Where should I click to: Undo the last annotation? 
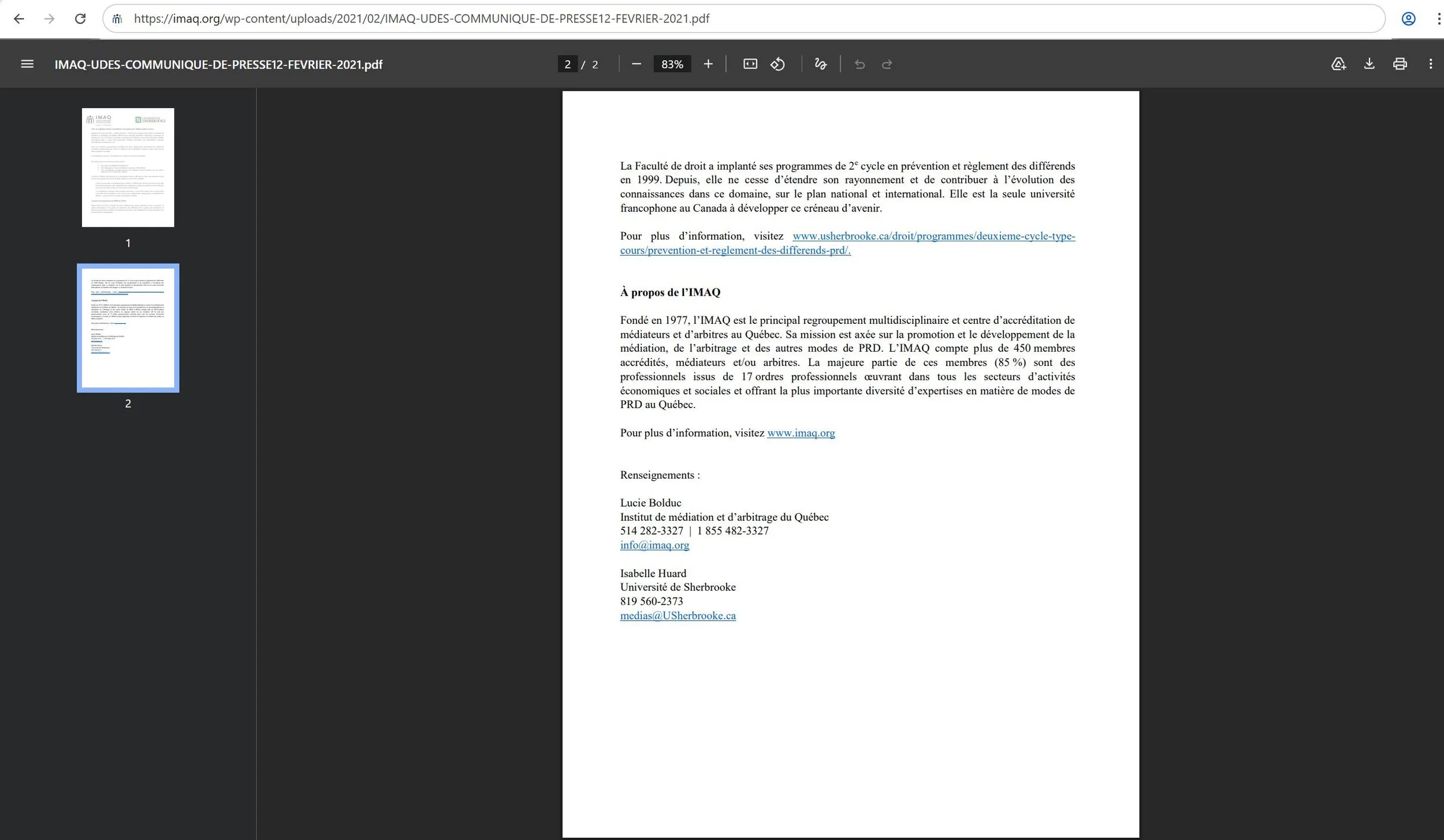(859, 64)
